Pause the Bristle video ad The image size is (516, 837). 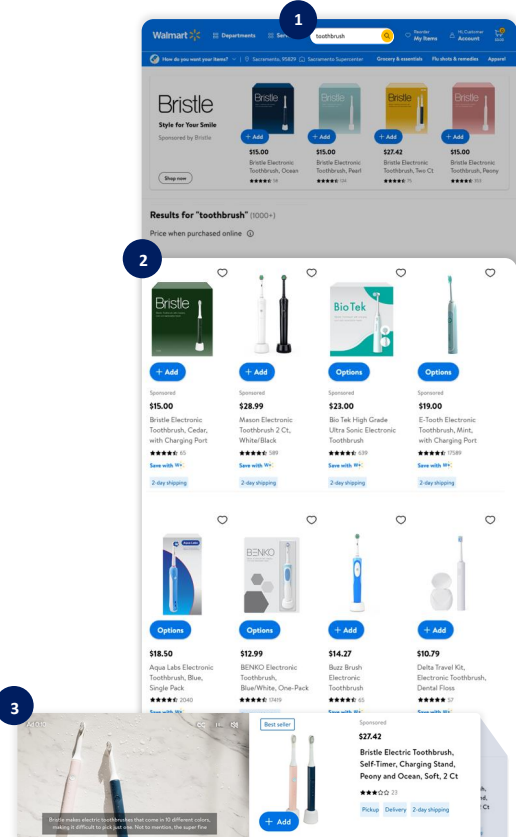pyautogui.click(x=218, y=725)
